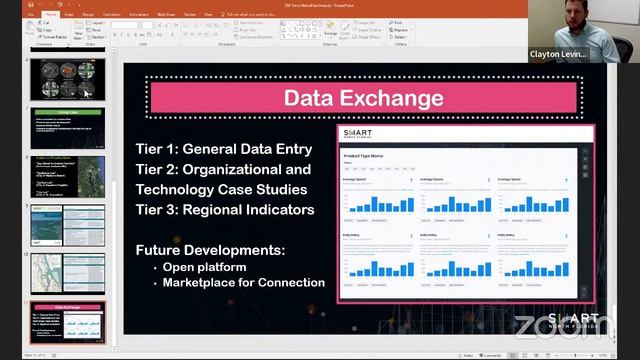Switch to Slide Sorter view in status bar
Image resolution: width=640 pixels, height=360 pixels.
525,356
